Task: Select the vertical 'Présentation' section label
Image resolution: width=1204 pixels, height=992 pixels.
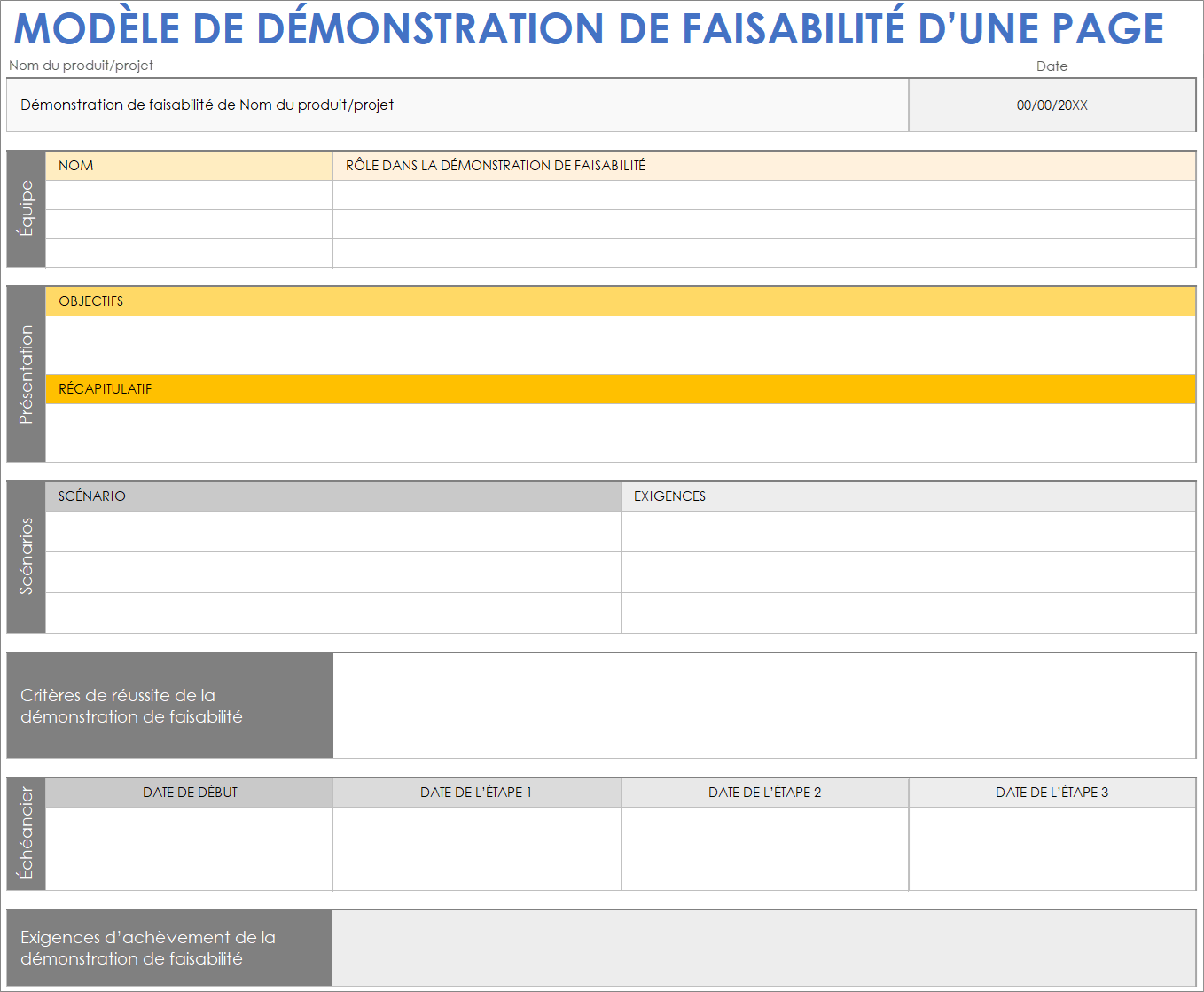Action: 26,374
